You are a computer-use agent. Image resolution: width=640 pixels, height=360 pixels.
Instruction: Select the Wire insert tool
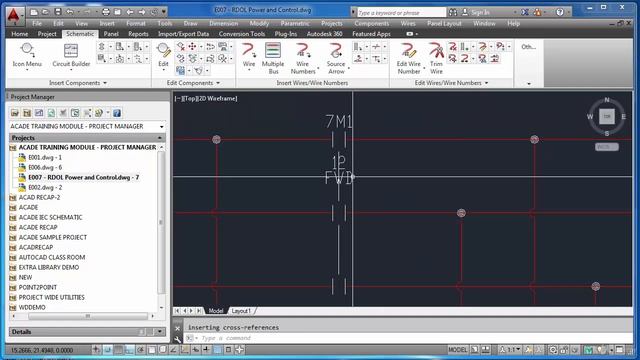click(x=249, y=55)
